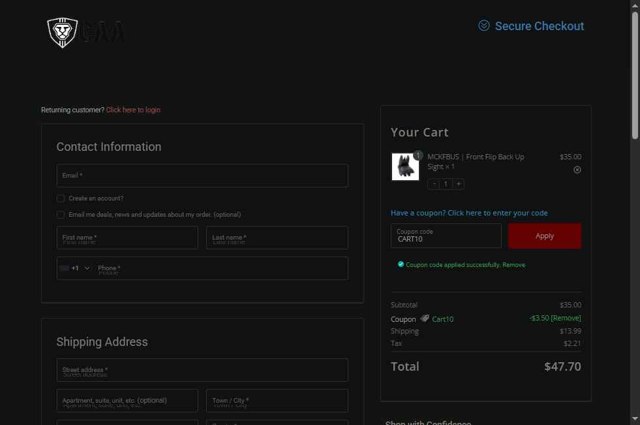This screenshot has height=425, width=640.
Task: Click the scrollbar up arrow
Action: [635, 4]
